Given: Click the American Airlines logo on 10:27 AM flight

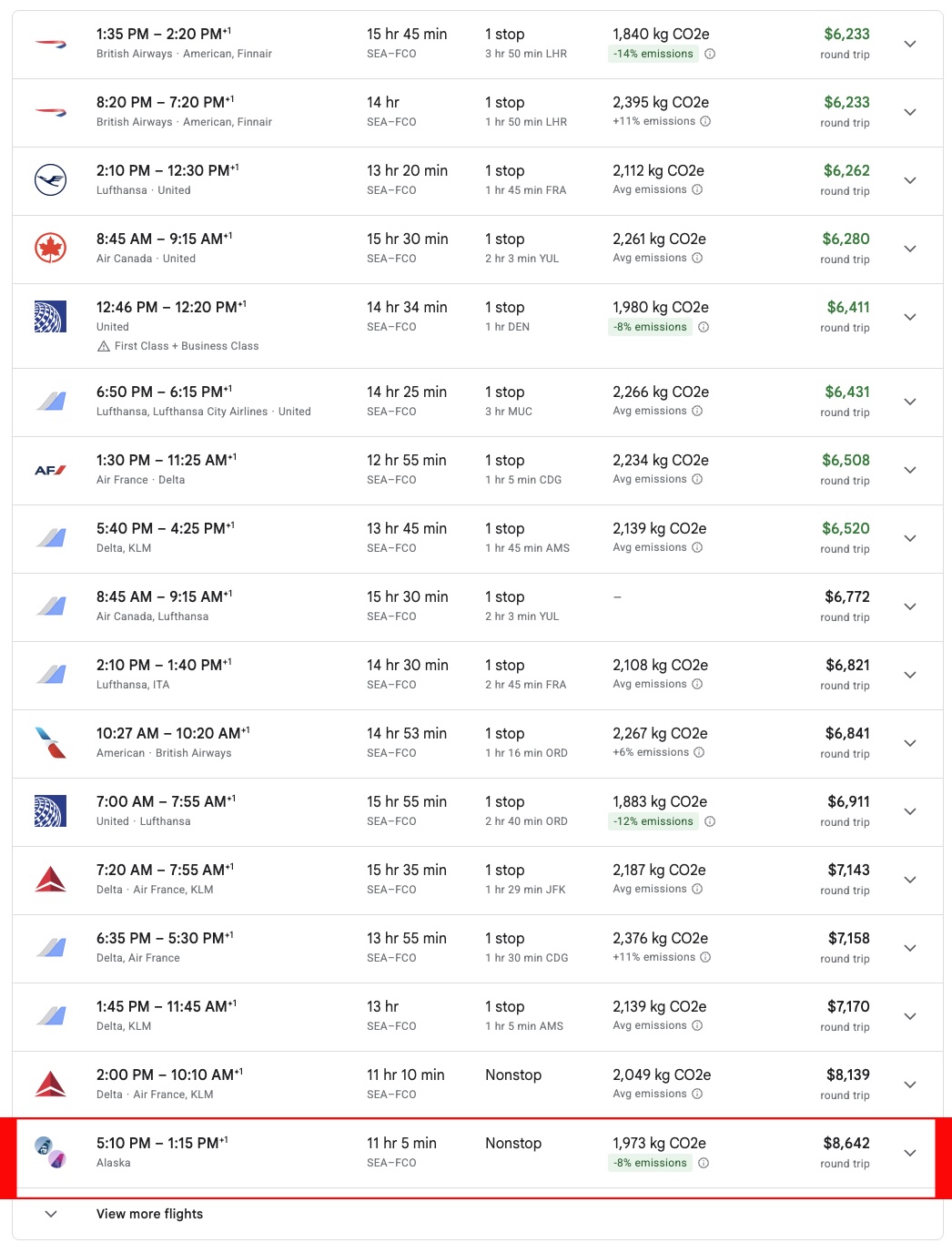Looking at the screenshot, I should [x=51, y=743].
